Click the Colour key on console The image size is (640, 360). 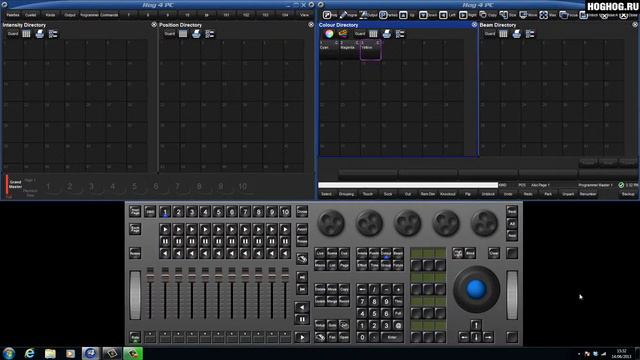pyautogui.click(x=386, y=253)
